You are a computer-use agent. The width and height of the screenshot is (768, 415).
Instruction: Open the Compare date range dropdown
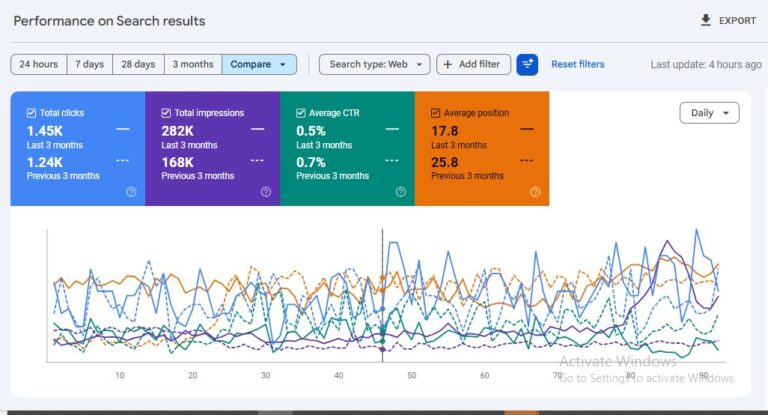[259, 64]
